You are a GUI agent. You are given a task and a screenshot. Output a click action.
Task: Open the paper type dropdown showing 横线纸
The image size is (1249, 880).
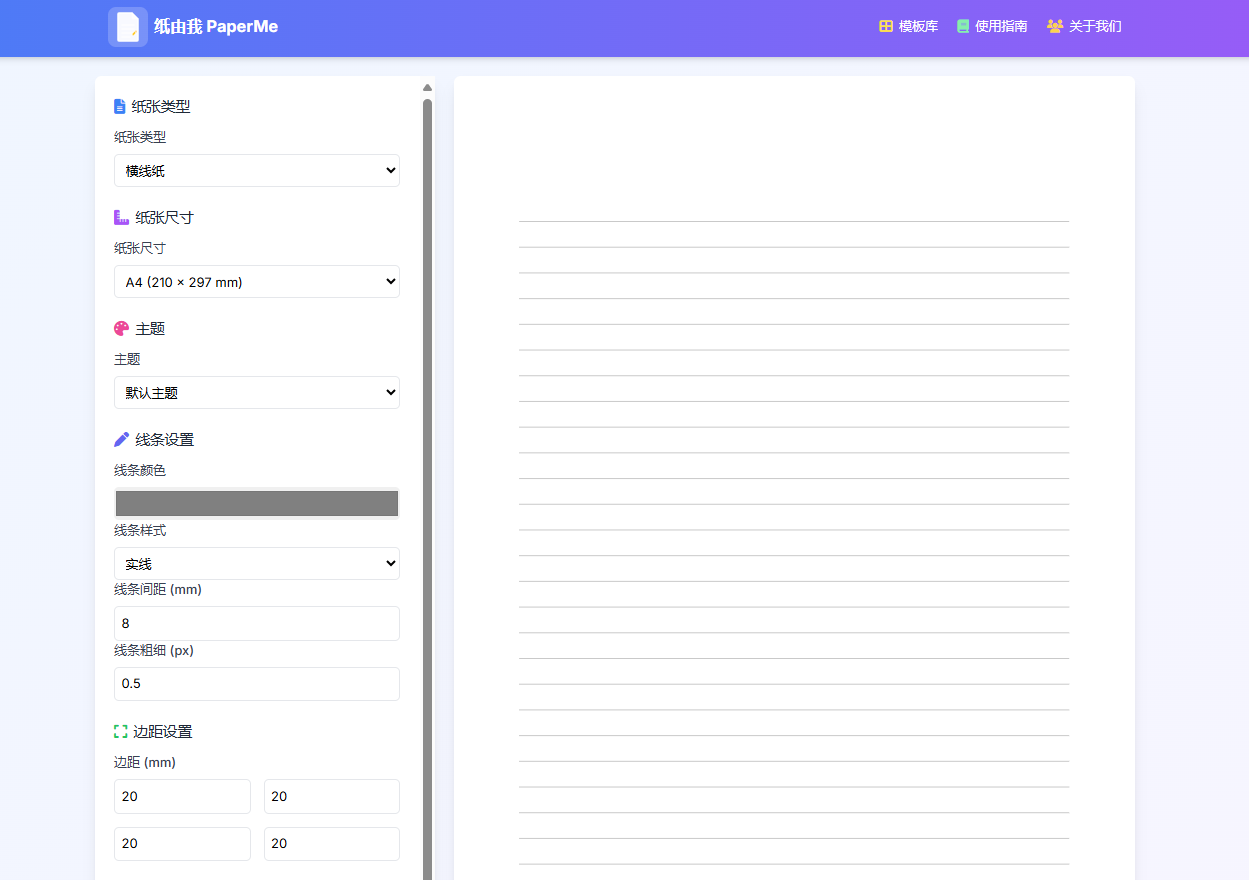point(256,171)
